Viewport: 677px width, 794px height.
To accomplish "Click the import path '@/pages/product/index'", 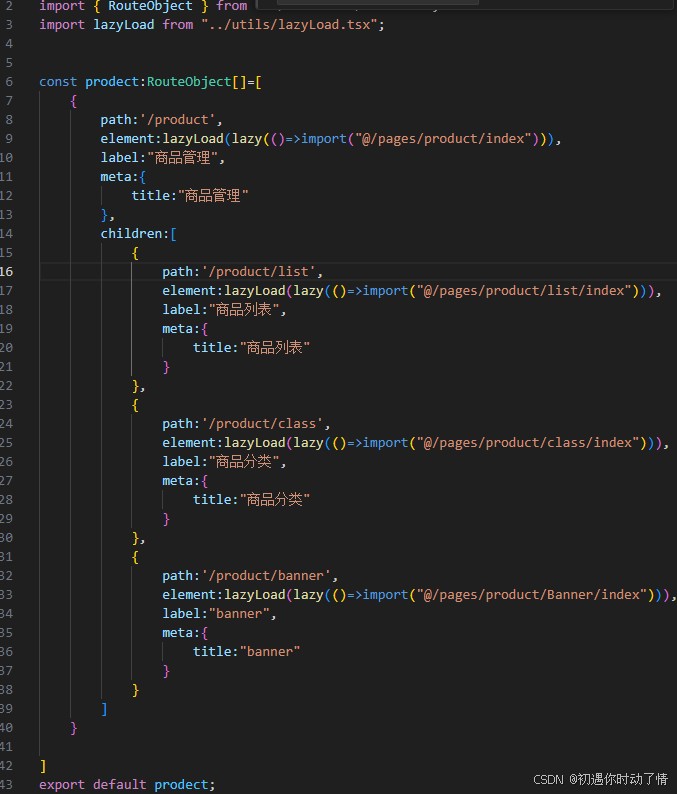I will tap(443, 139).
